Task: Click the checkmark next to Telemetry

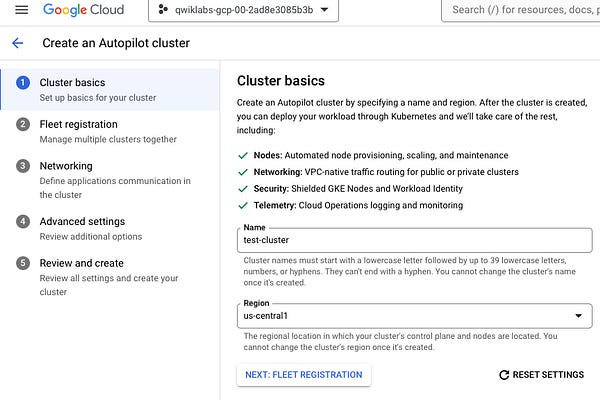Action: pos(243,206)
